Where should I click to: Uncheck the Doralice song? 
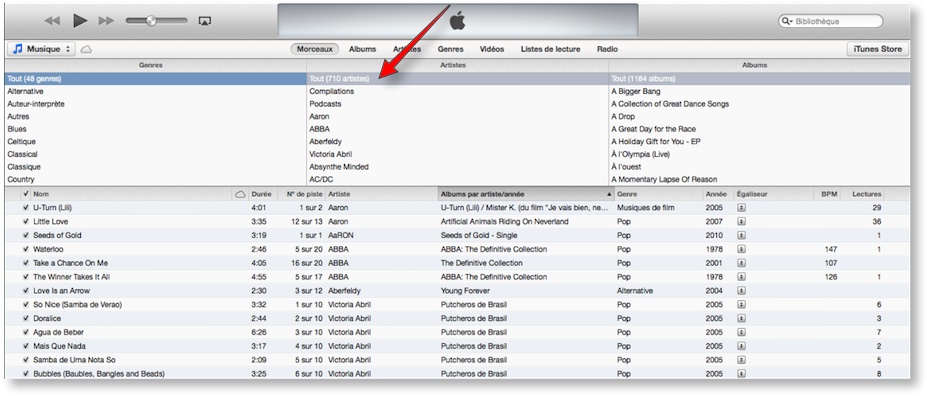pos(25,318)
